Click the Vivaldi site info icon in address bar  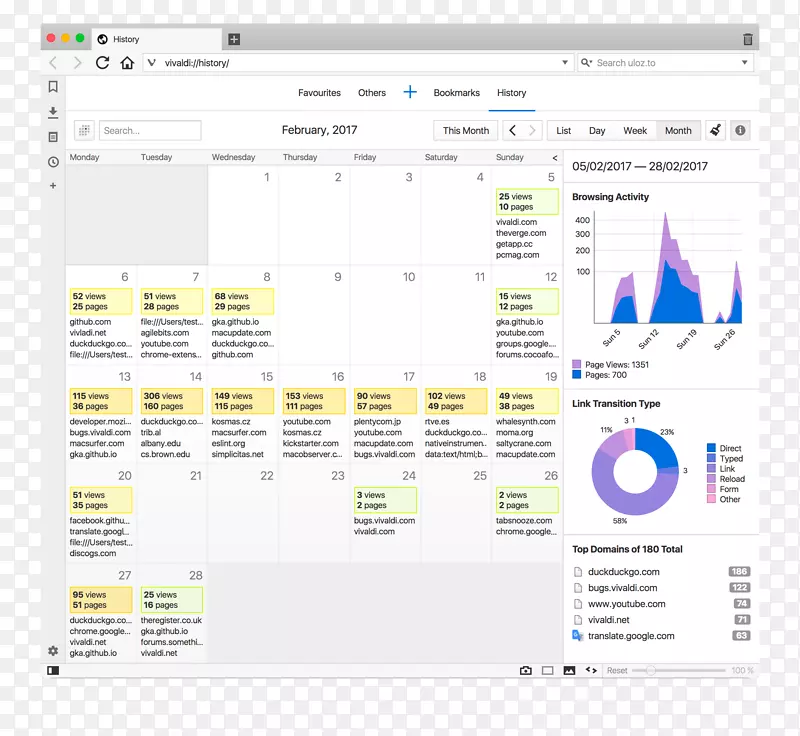[x=152, y=63]
